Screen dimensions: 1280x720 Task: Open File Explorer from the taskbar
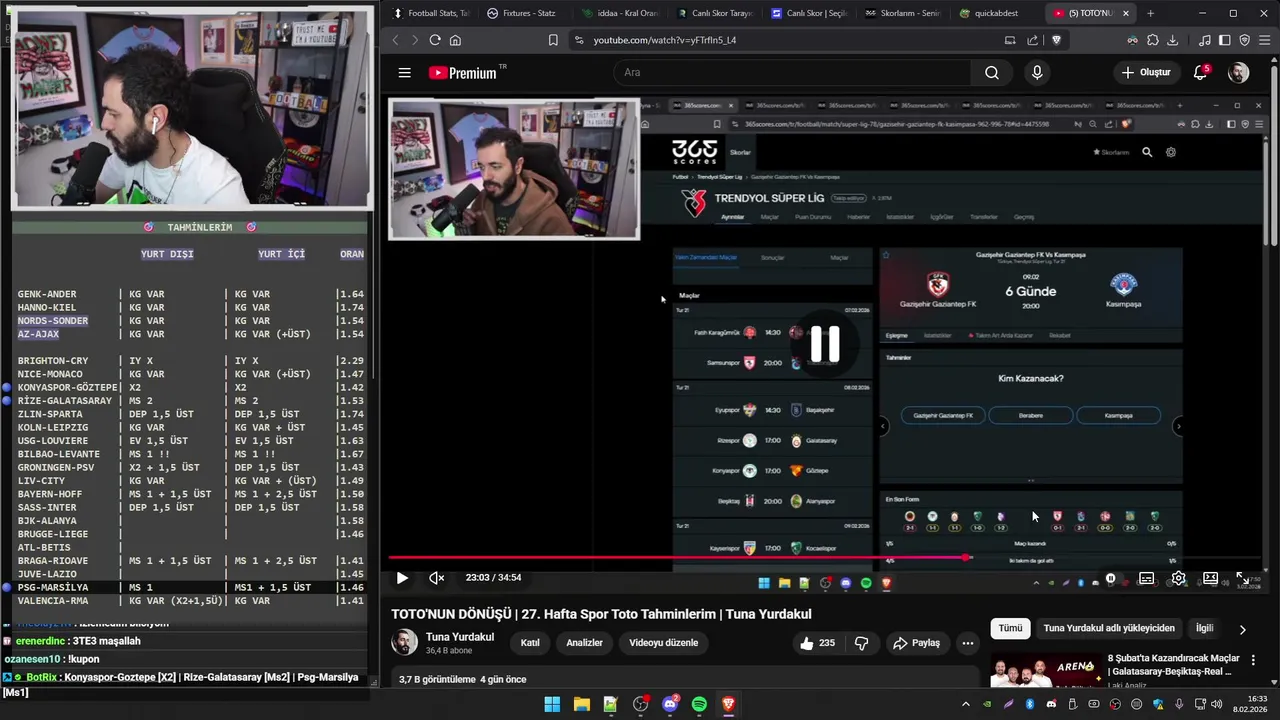581,705
